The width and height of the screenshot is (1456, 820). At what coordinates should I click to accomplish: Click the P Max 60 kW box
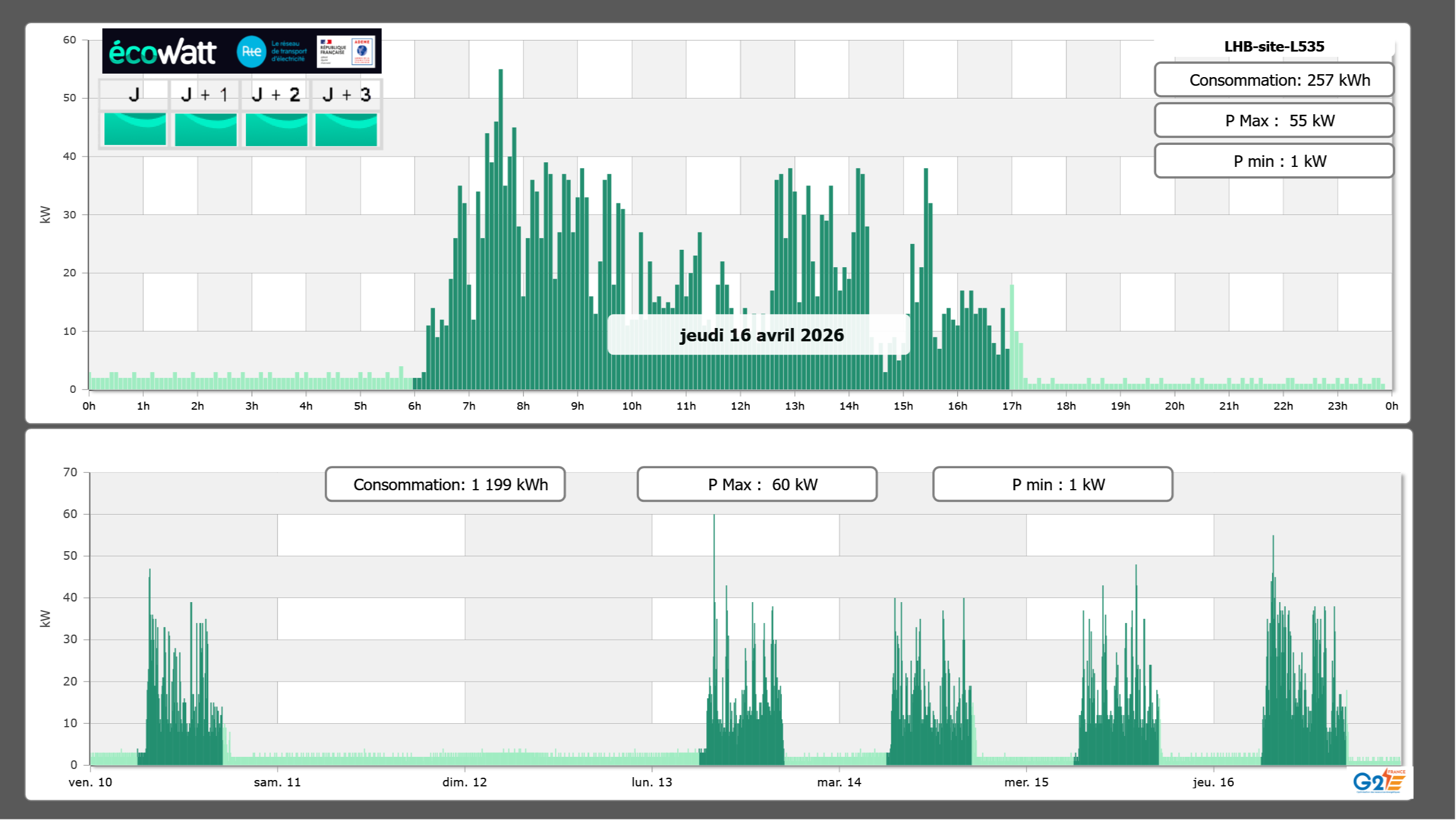[x=757, y=484]
